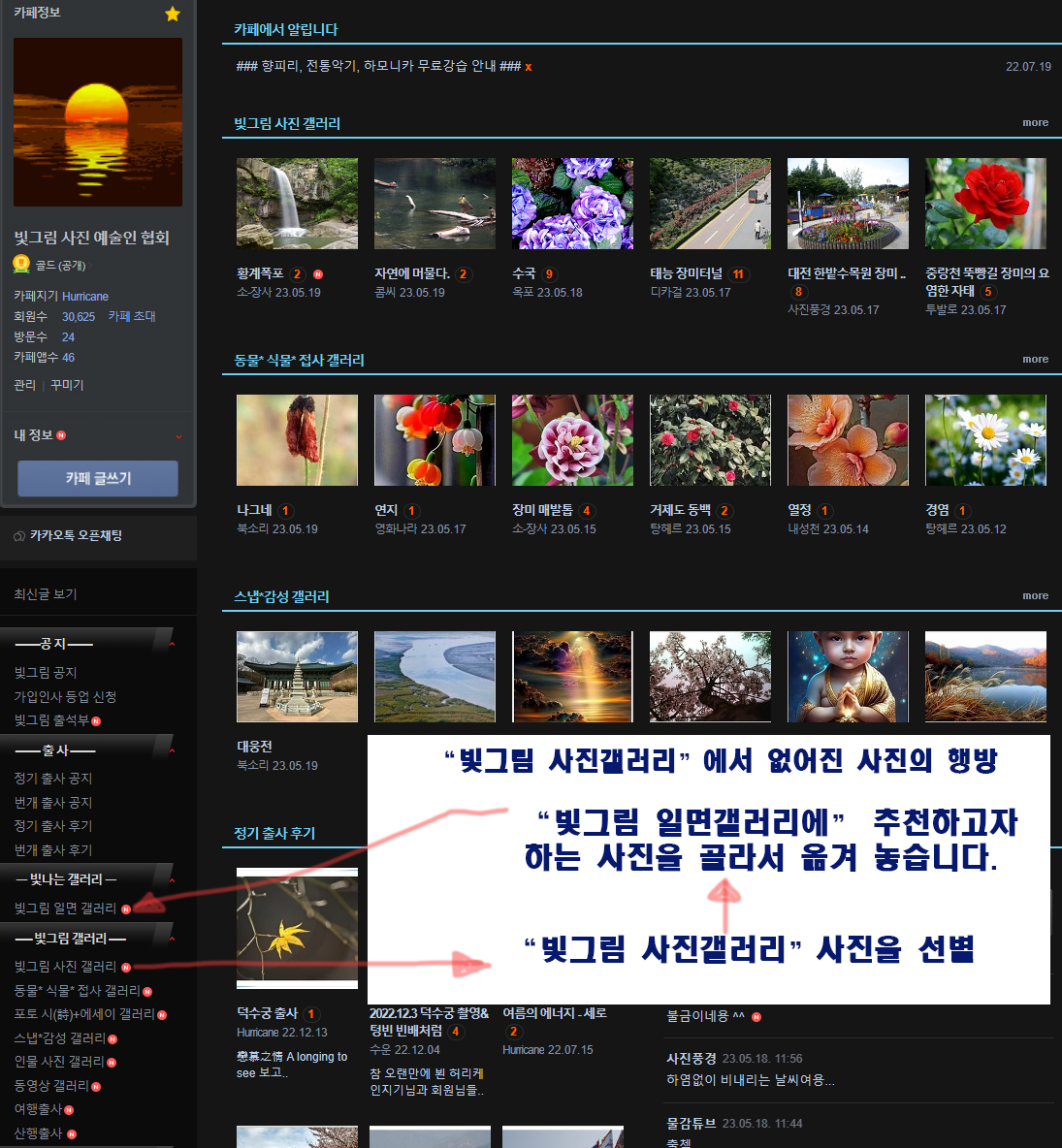
Task: Click more link for 빛그림 사진 갤러리
Action: 1035,122
